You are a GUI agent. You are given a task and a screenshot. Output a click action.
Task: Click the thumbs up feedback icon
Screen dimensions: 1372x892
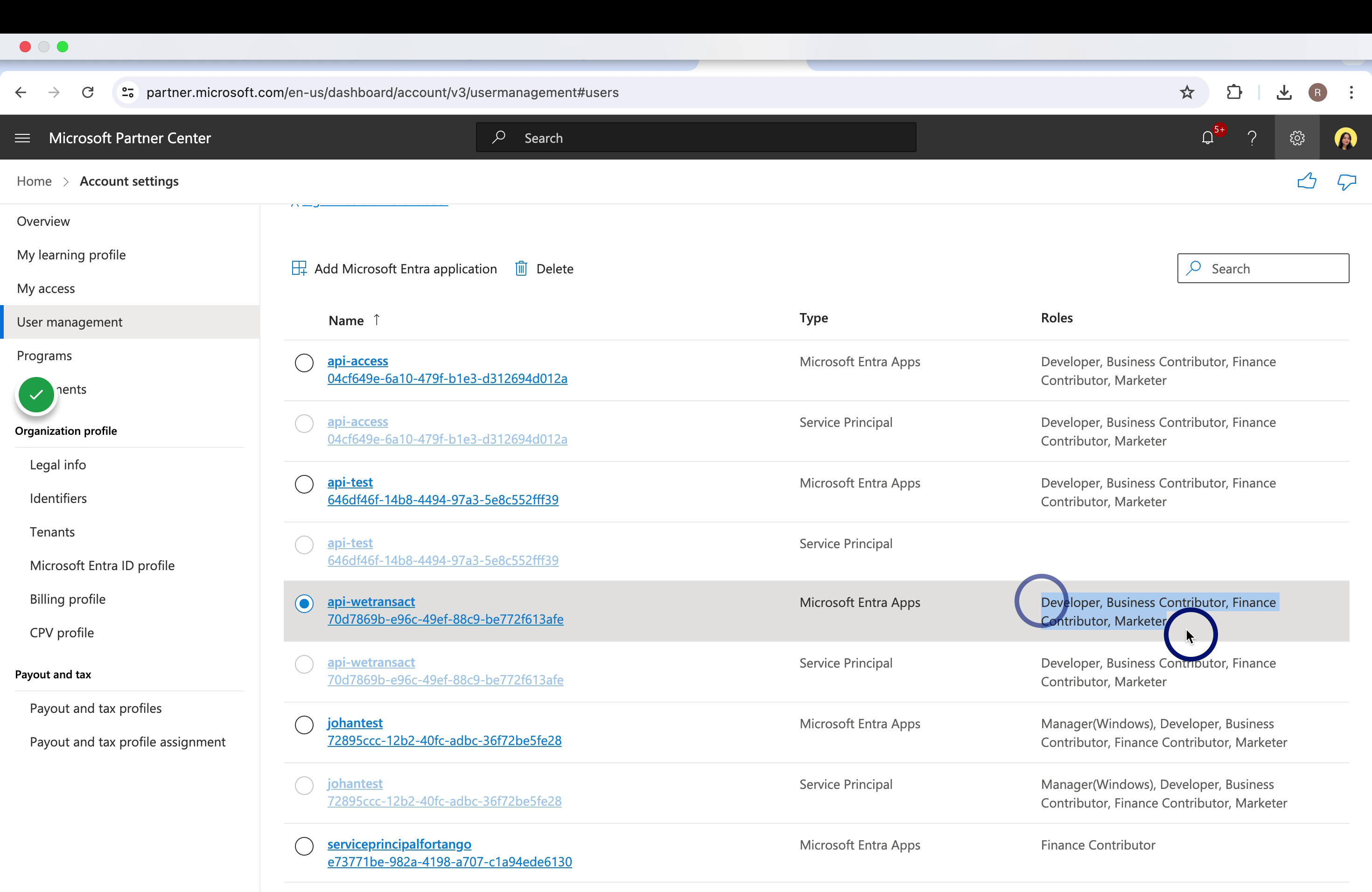point(1306,181)
